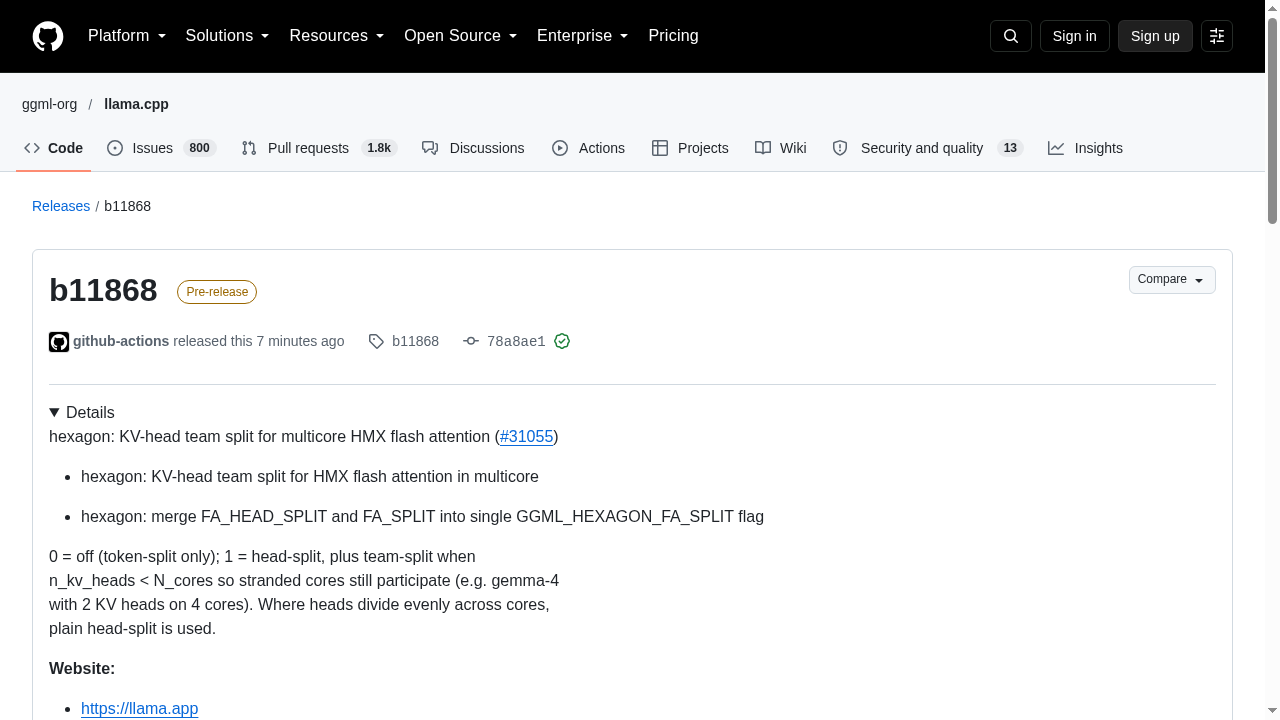Go back to Releases breadcrumb link
This screenshot has height=720, width=1280.
point(61,206)
